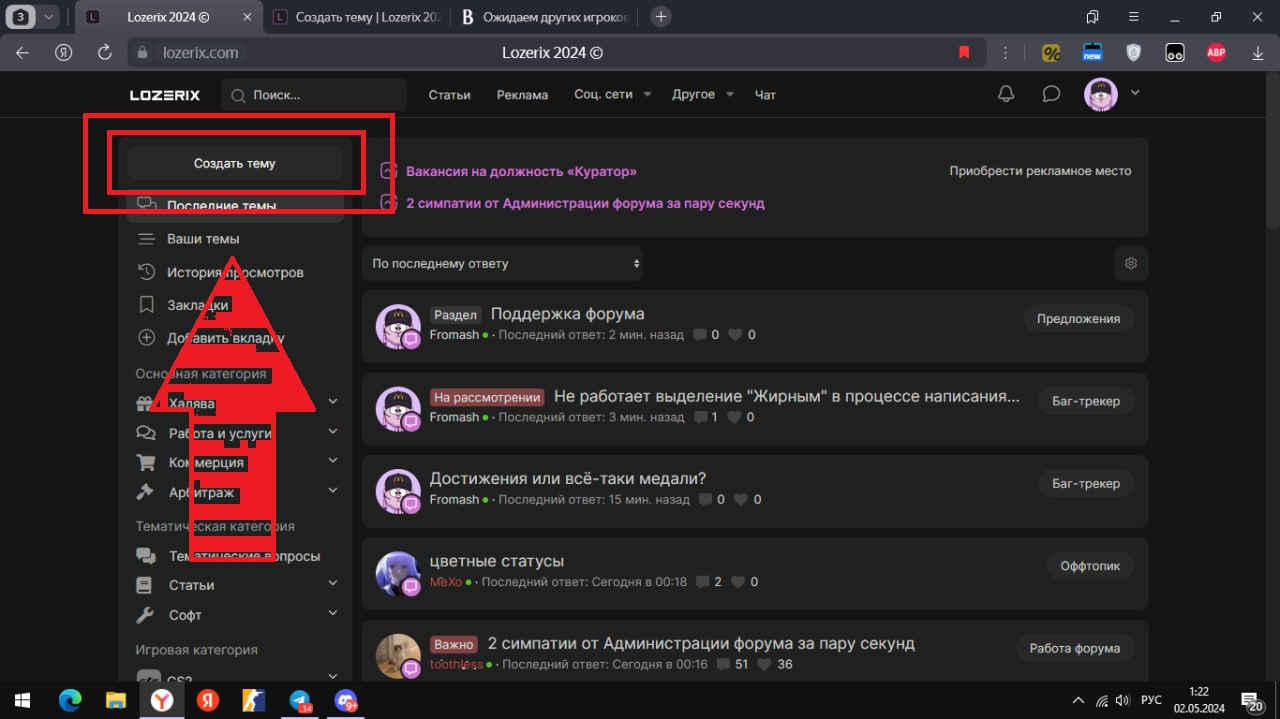The height and width of the screenshot is (719, 1280).
Task: Open the «Вакансия на должность Куратор» link
Action: [521, 171]
